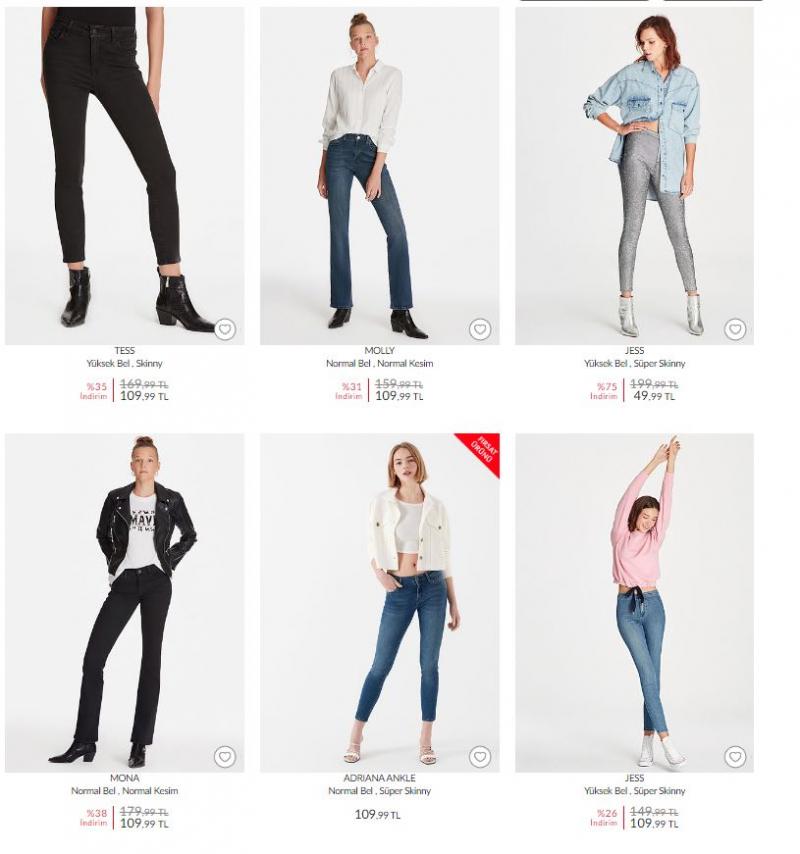Open MOLLY flared jeans product image
Viewport: 800px width, 854px height.
point(380,175)
